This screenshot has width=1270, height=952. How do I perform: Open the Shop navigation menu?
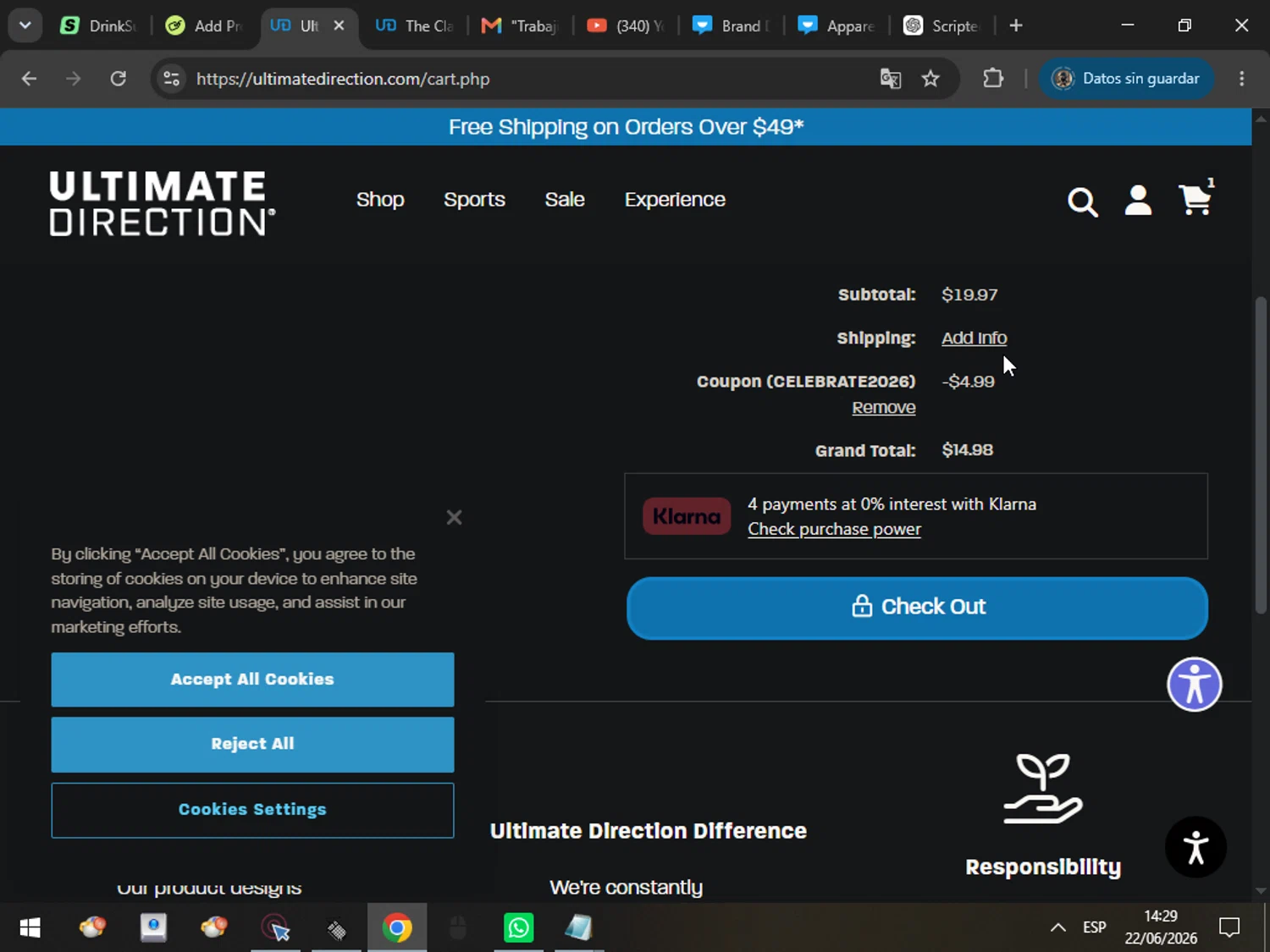(380, 200)
